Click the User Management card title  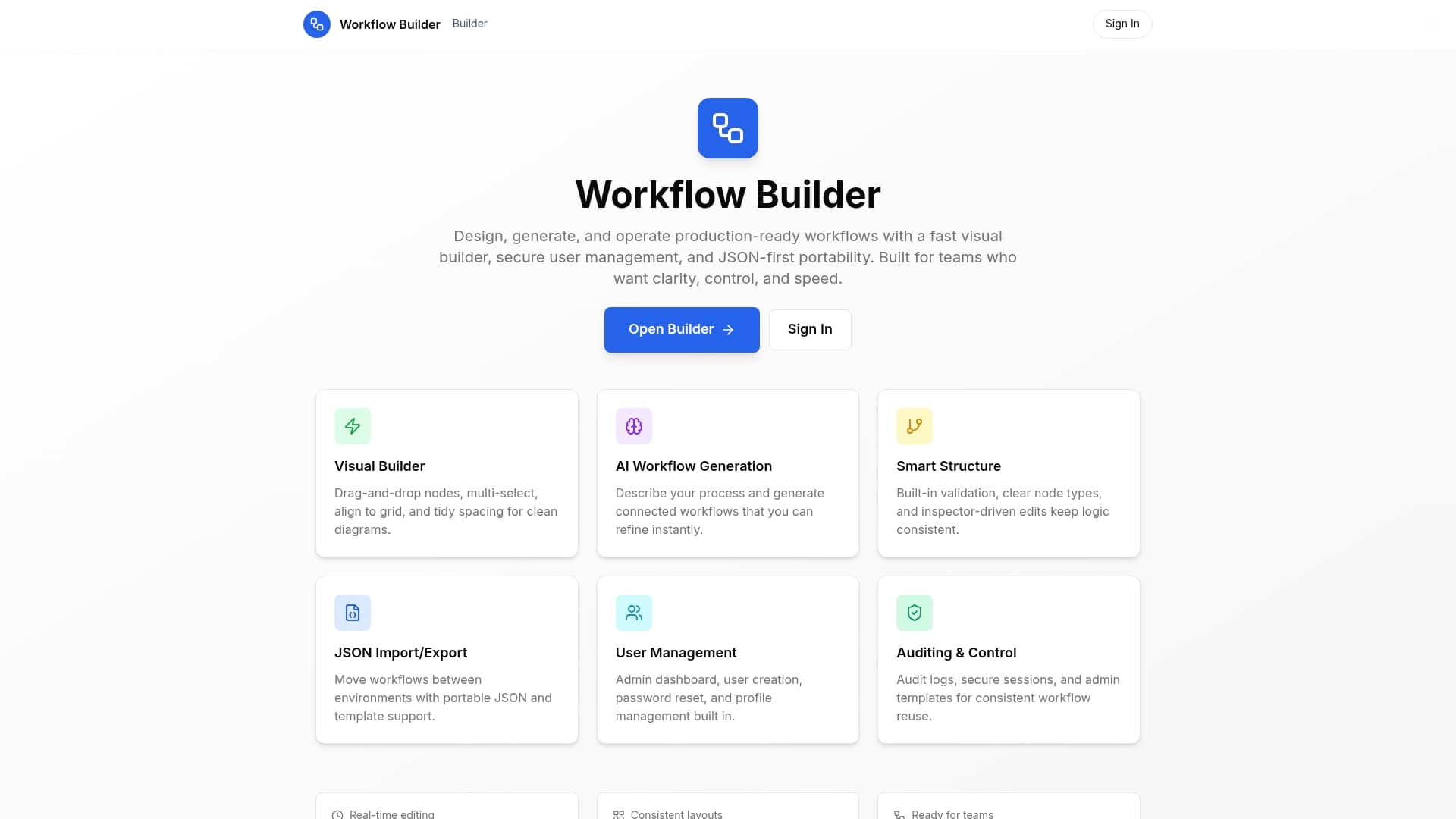(676, 653)
